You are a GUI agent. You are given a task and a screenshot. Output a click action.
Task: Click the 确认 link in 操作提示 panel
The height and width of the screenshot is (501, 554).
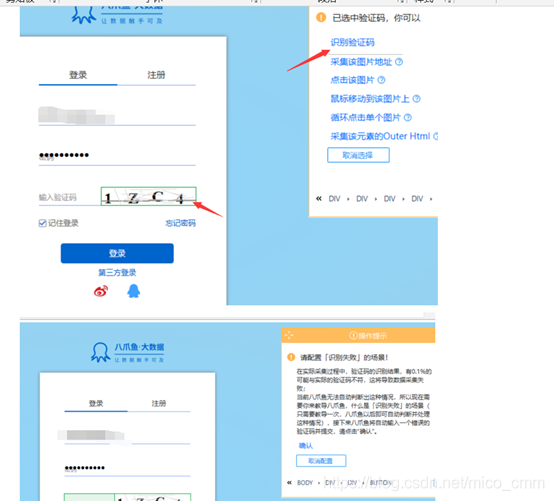pos(306,446)
